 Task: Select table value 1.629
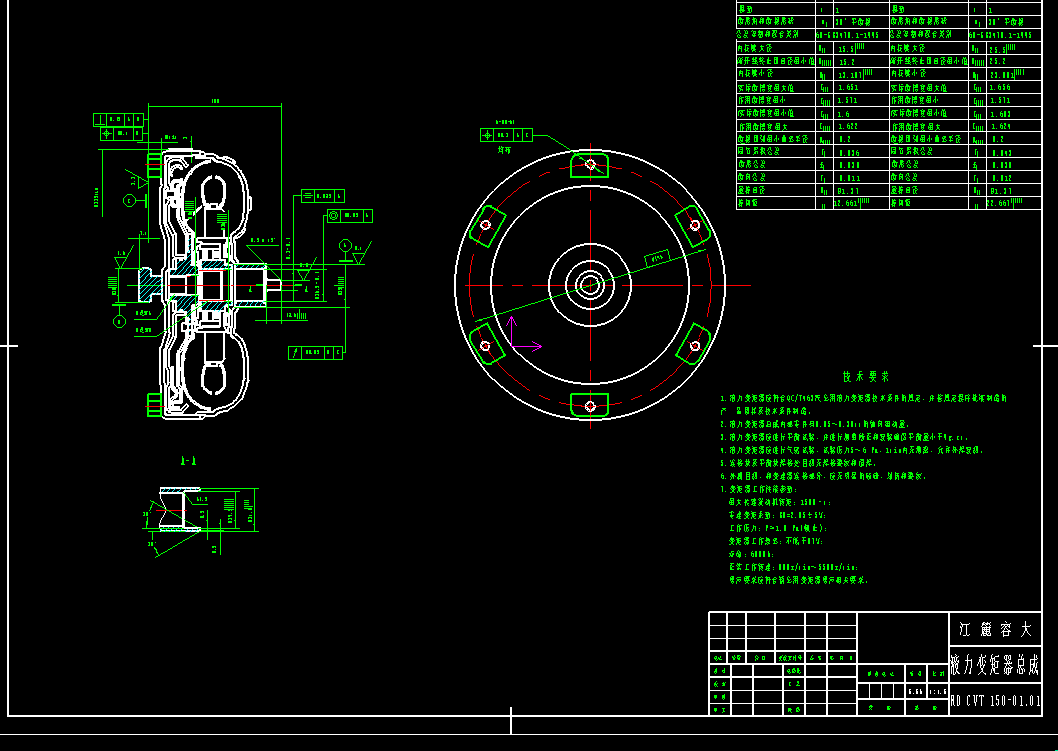pos(999,126)
